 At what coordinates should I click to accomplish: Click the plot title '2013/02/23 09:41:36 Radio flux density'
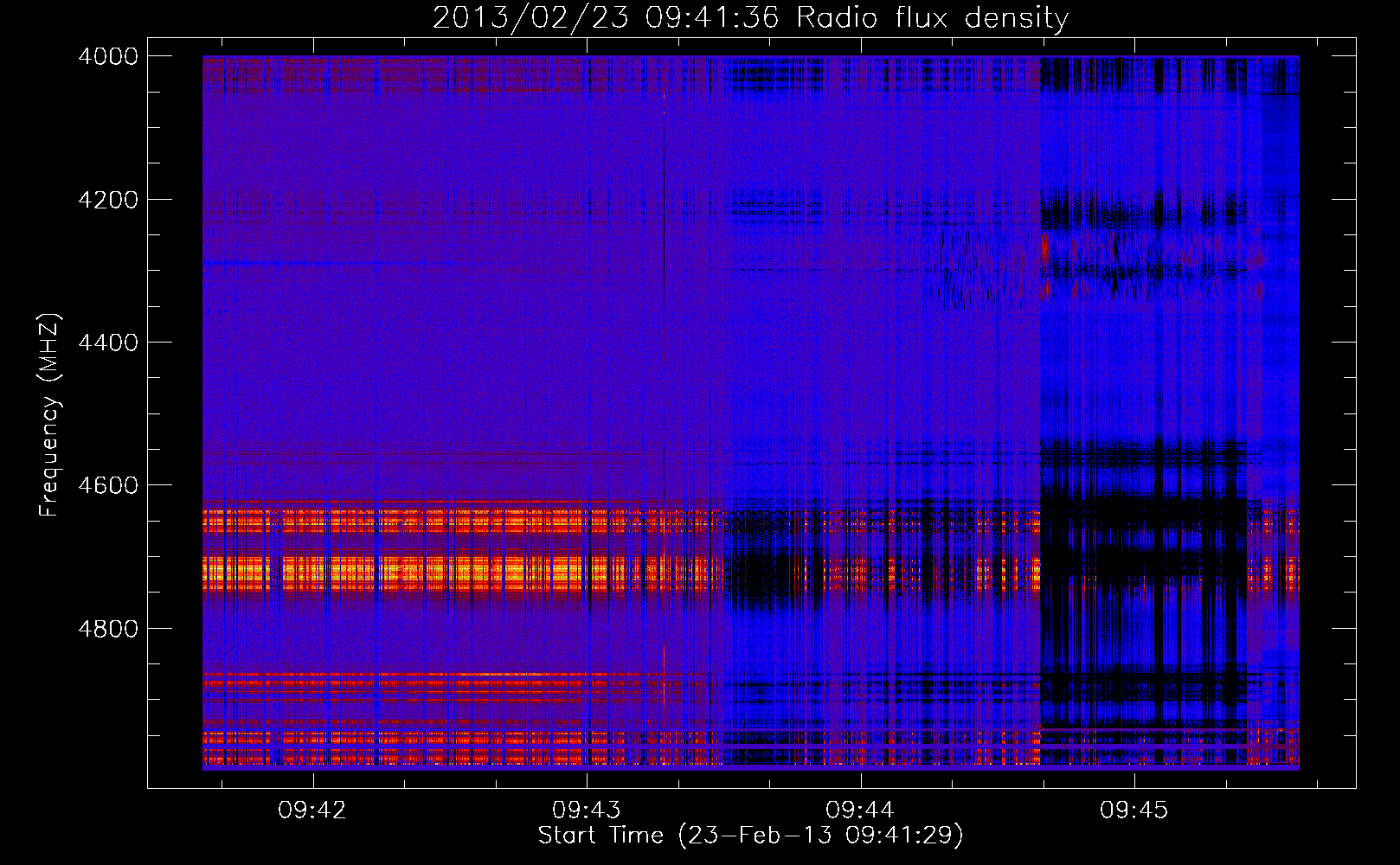[x=750, y=18]
